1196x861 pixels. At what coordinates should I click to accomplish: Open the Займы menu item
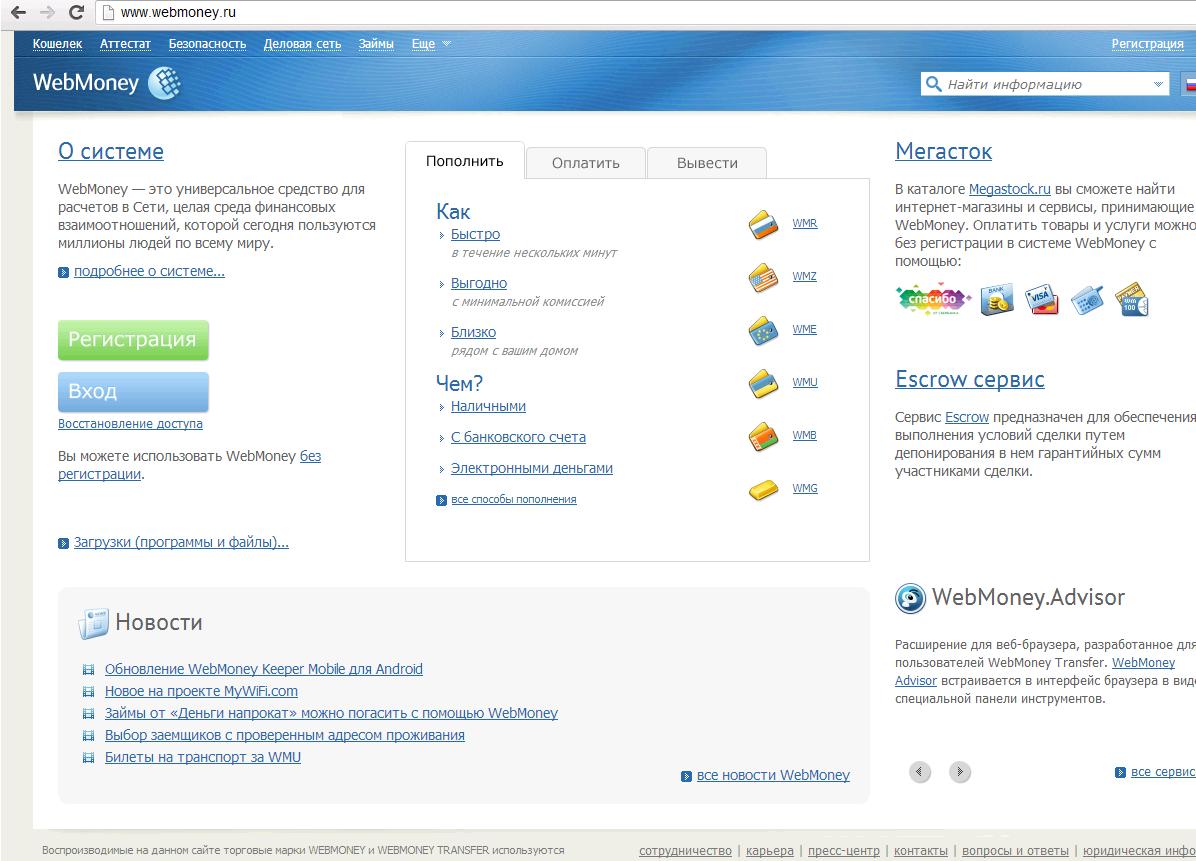coord(376,44)
